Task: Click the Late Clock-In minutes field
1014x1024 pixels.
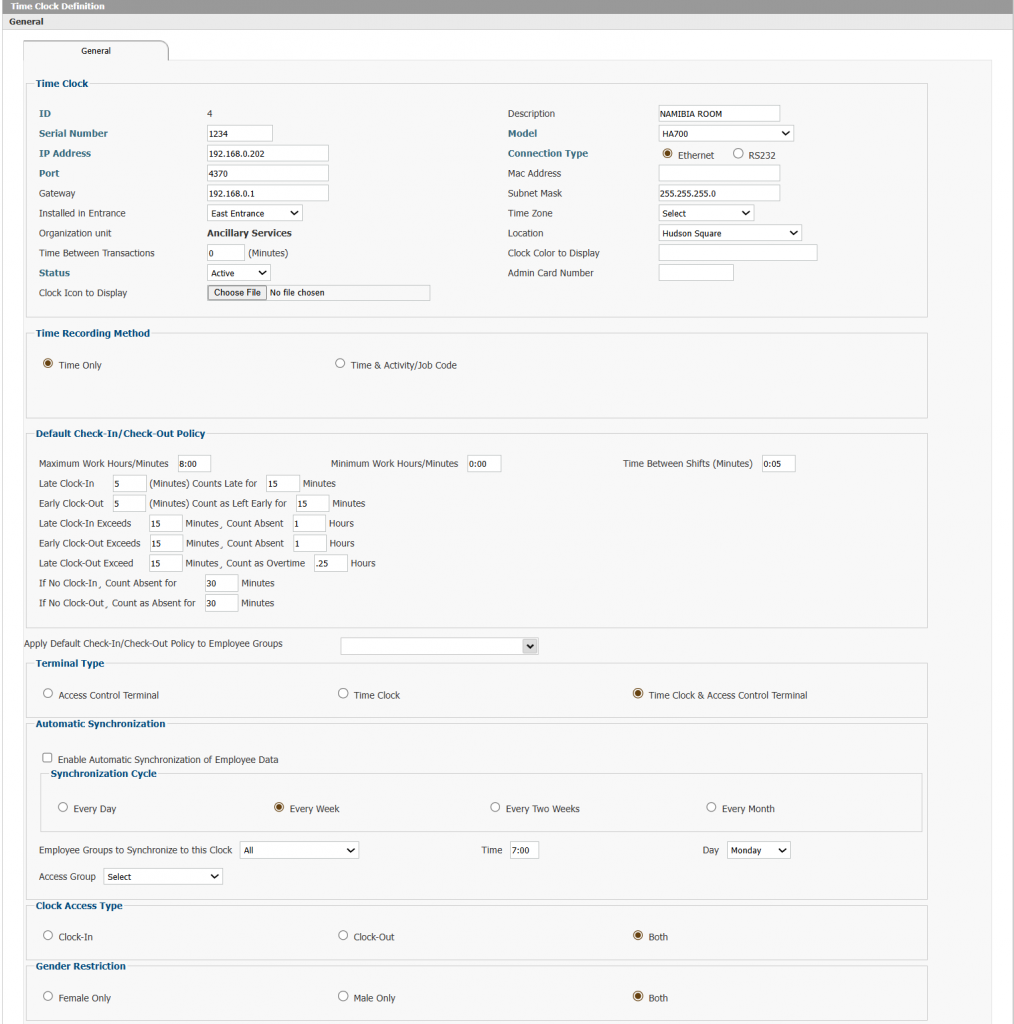Action: [x=129, y=483]
